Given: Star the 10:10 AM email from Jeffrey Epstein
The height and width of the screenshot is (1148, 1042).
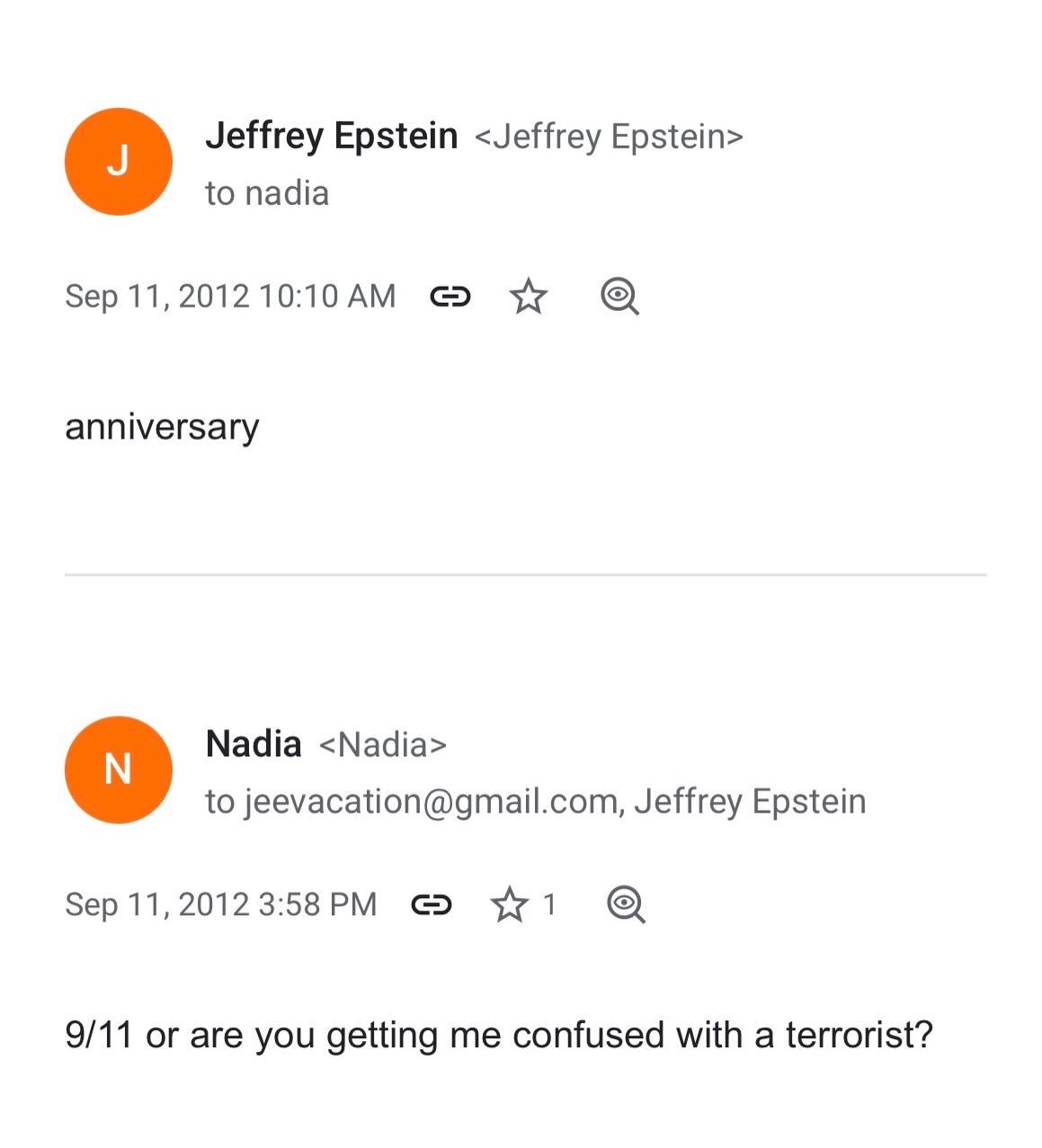Looking at the screenshot, I should click(x=529, y=296).
